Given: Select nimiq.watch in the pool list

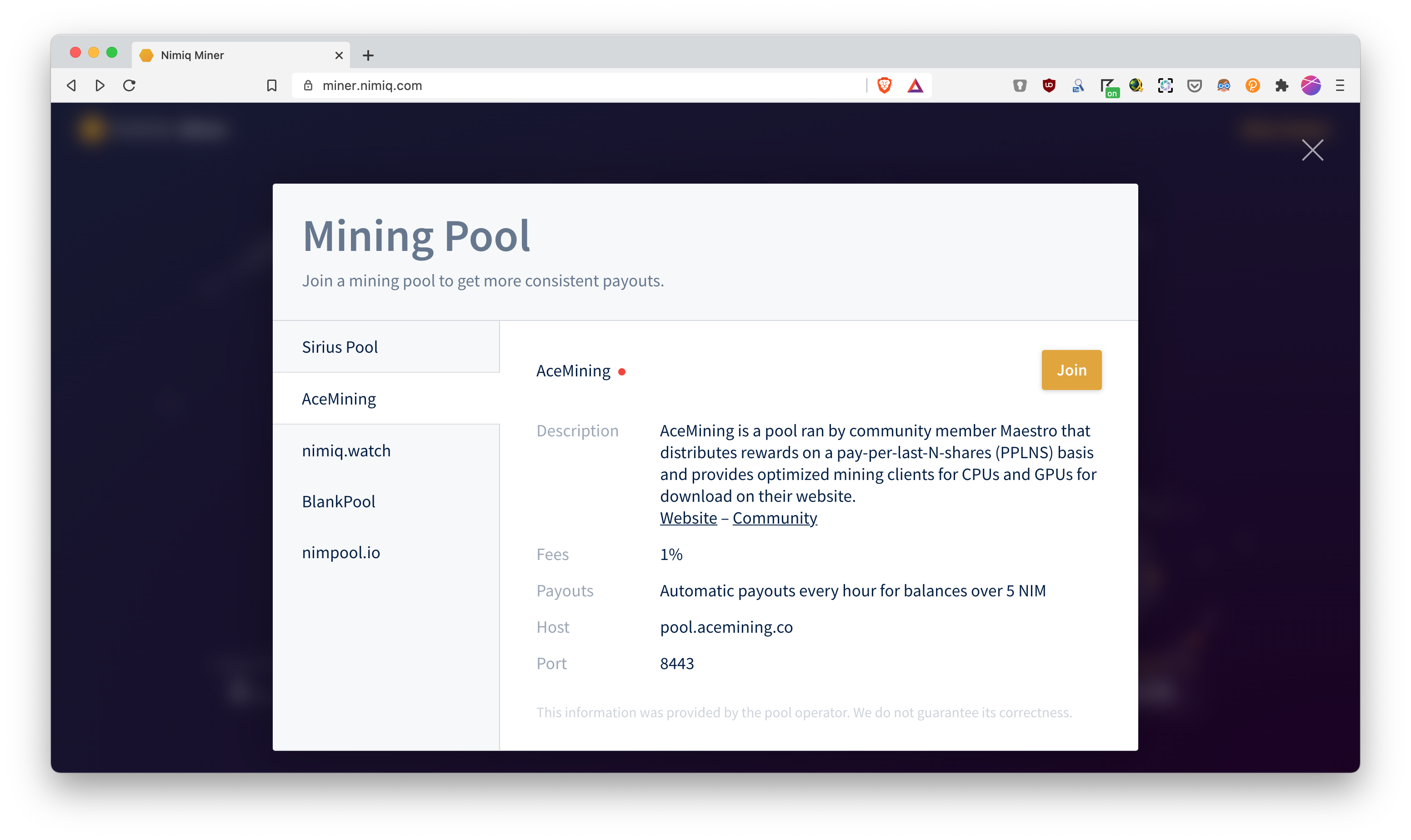Looking at the screenshot, I should [385, 450].
